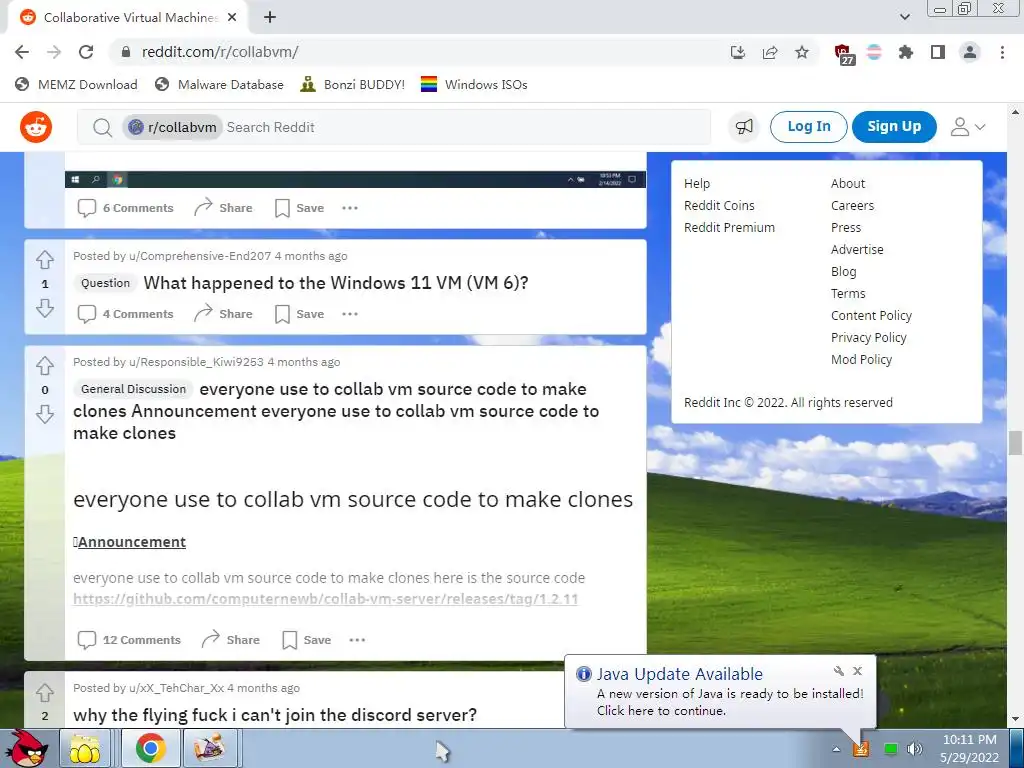Screen dimensions: 1024x768
Task: Click the volume speaker tray icon
Action: tap(915, 749)
